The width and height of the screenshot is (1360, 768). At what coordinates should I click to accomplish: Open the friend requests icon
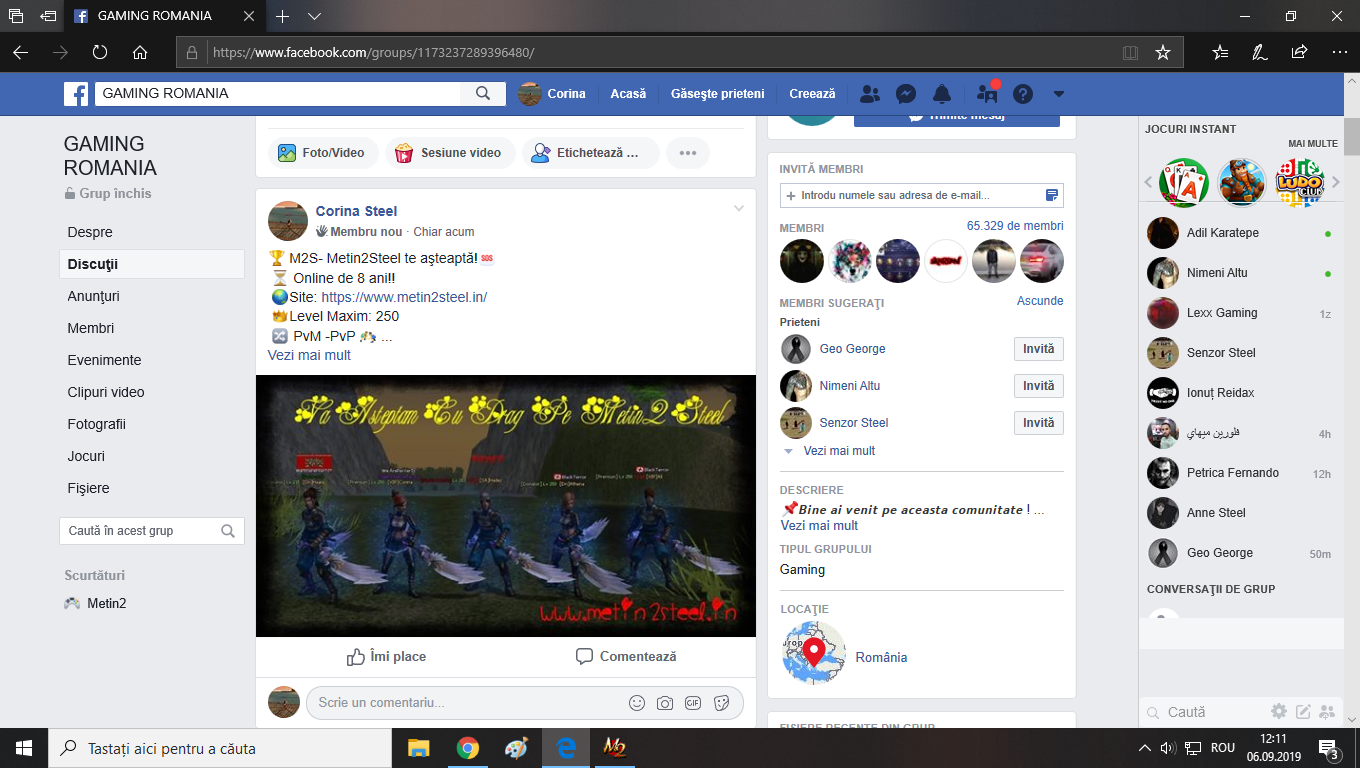870,94
